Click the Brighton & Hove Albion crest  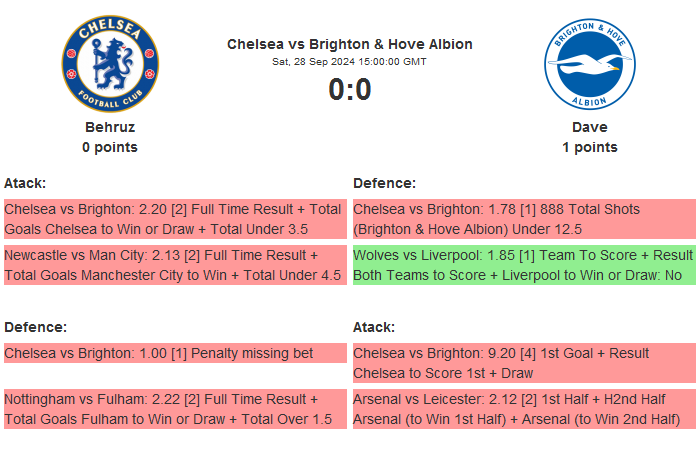(x=589, y=65)
